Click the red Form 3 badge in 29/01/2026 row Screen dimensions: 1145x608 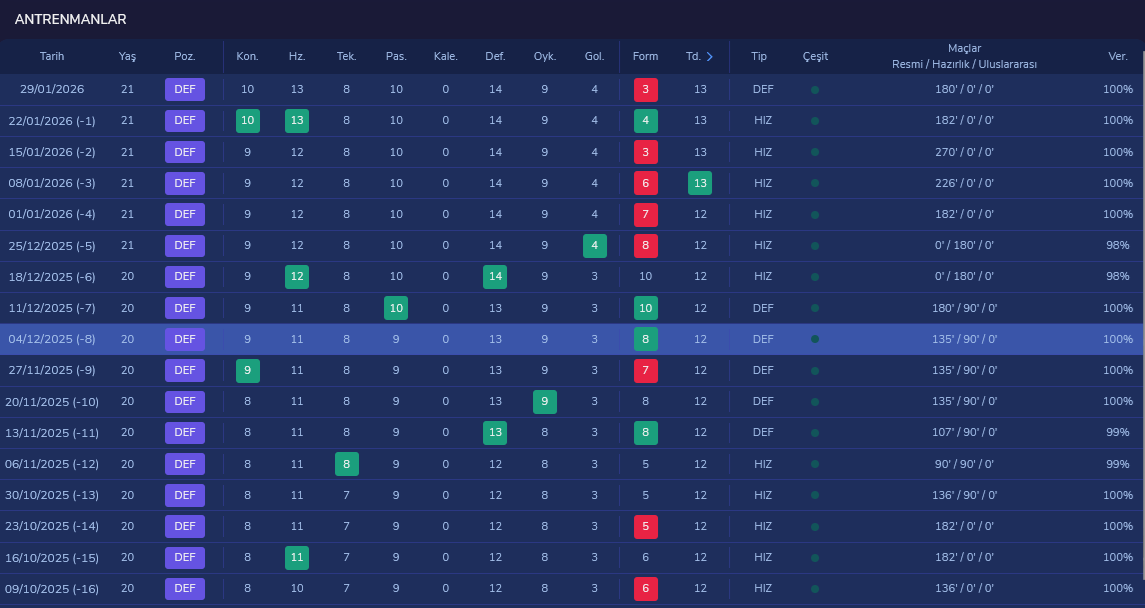point(646,90)
